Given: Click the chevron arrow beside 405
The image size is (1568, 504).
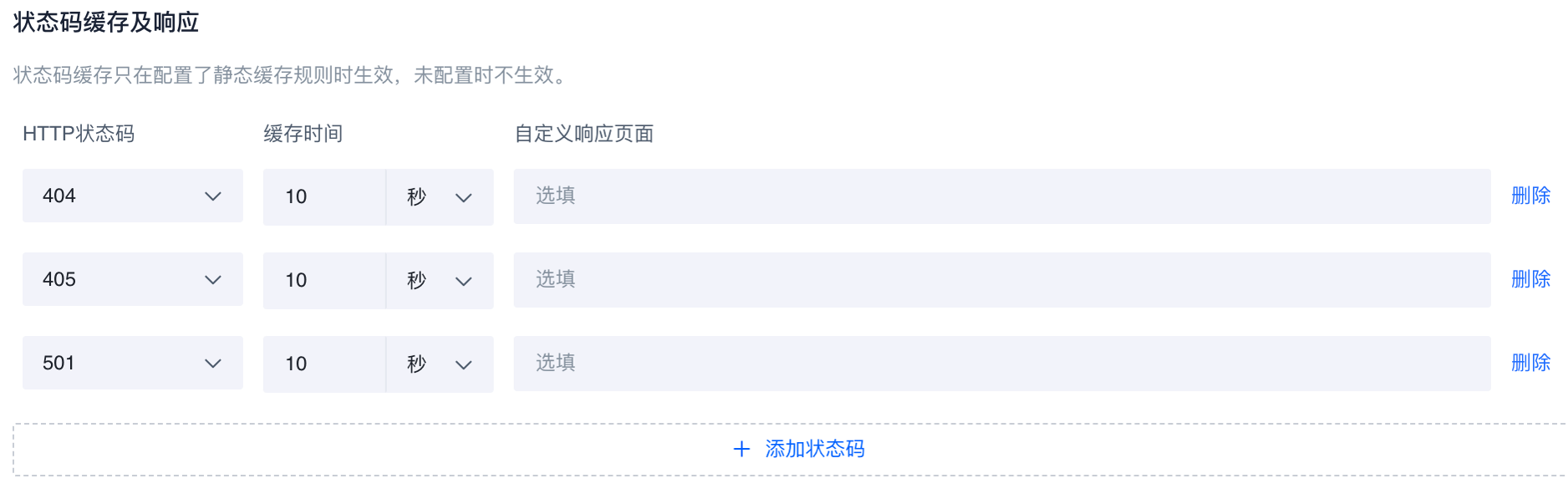Looking at the screenshot, I should pos(213,280).
